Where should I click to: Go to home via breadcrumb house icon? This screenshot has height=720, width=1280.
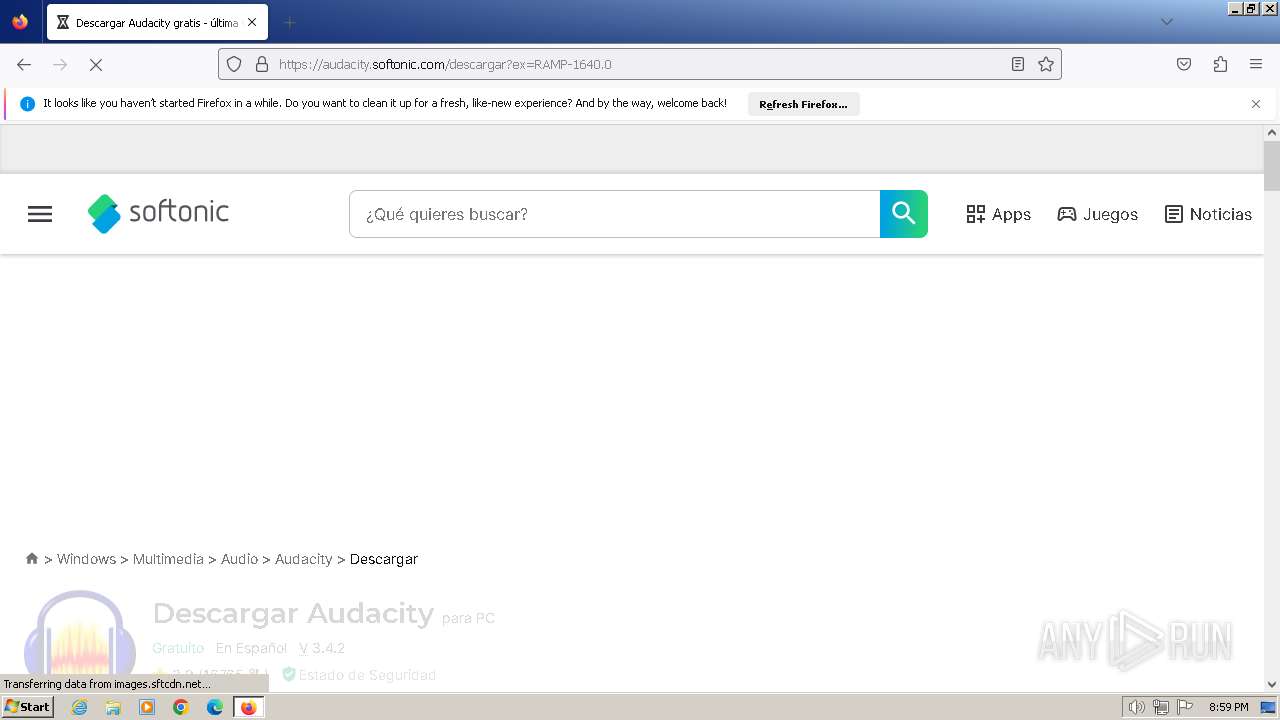32,559
